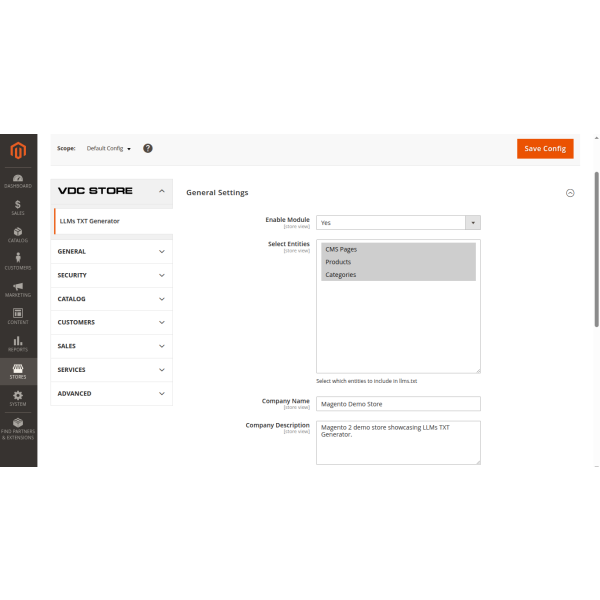This screenshot has width=600, height=600.
Task: Click the page vertical scrollbar
Action: point(597,250)
